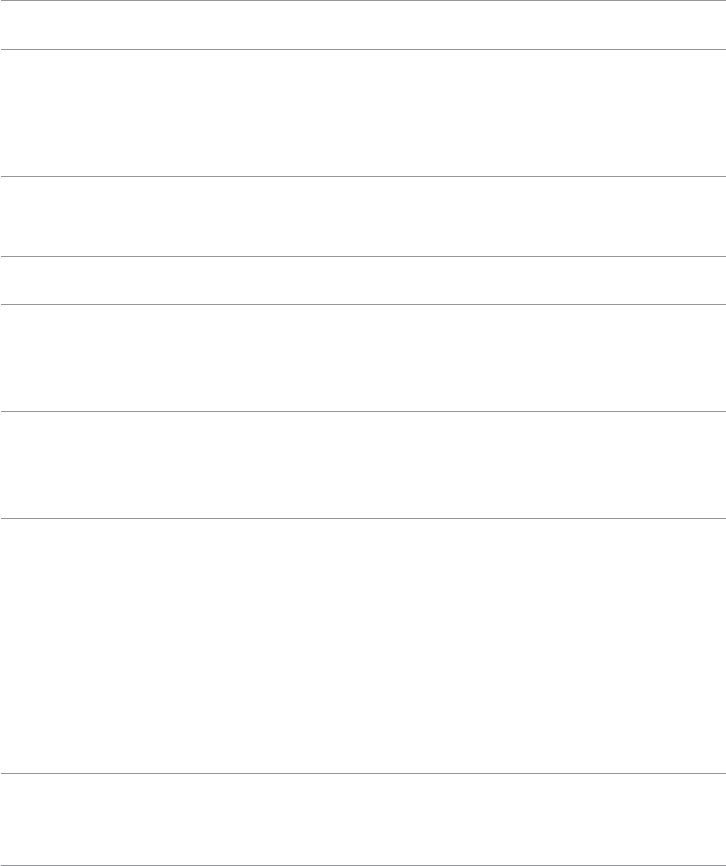Select the divider above the tallest empty row
The image size is (726, 866).
click(363, 518)
